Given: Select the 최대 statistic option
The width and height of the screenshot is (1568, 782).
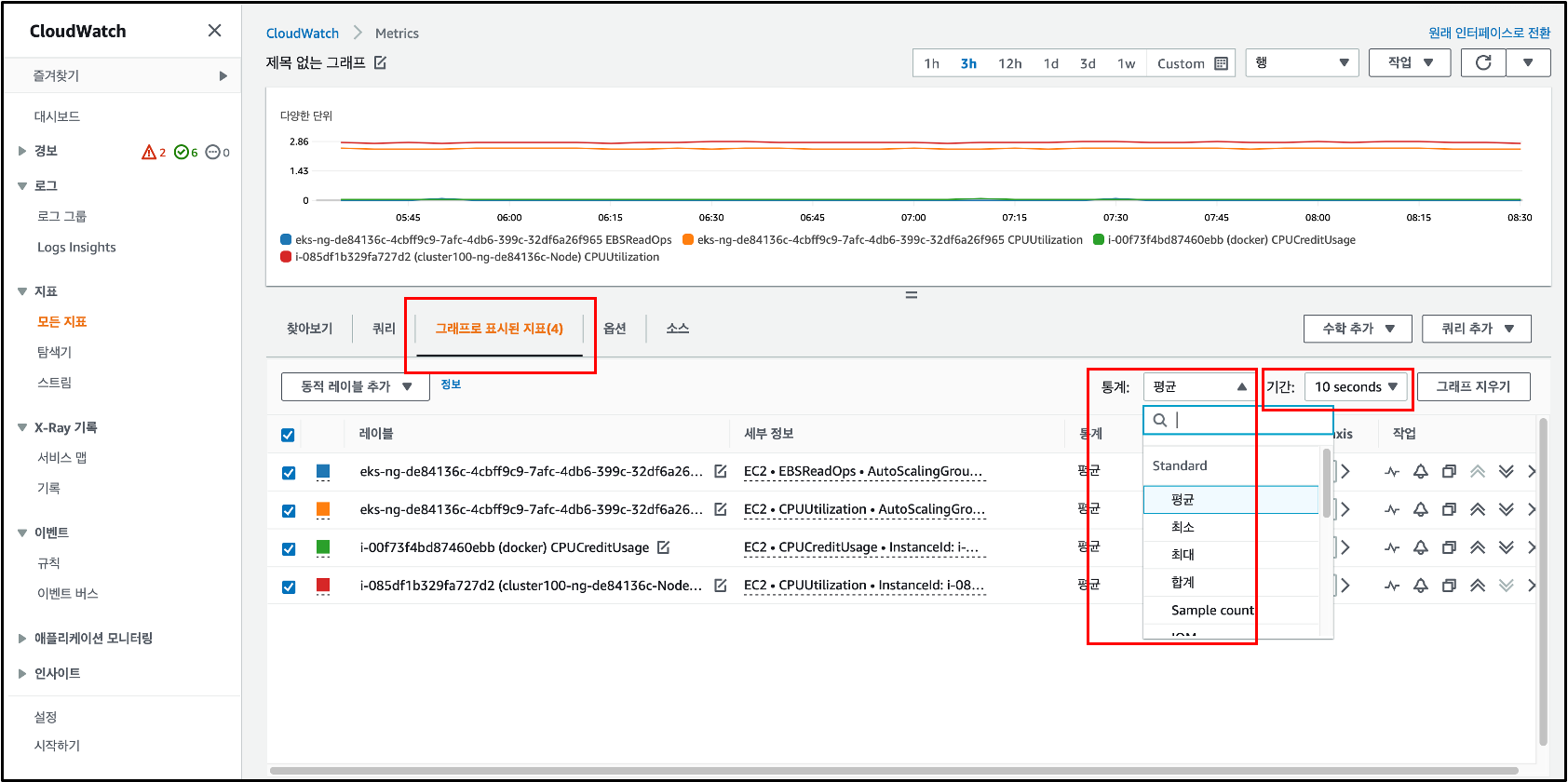Looking at the screenshot, I should 1231,555.
